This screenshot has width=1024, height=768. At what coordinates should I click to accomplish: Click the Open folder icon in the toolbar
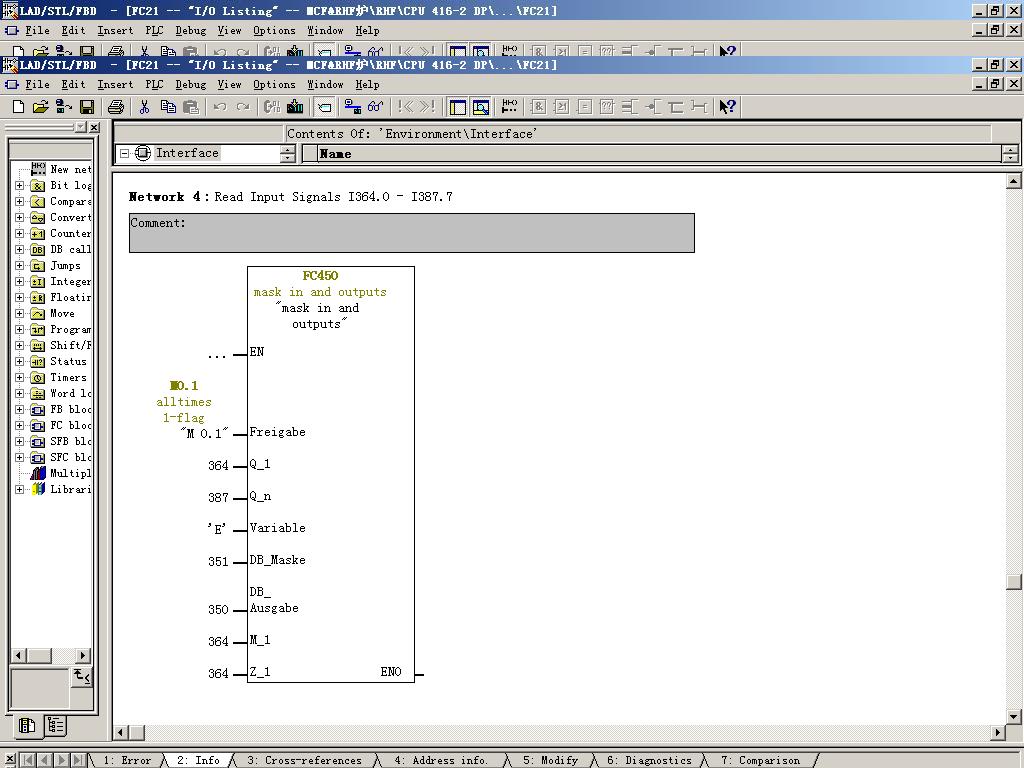click(40, 106)
